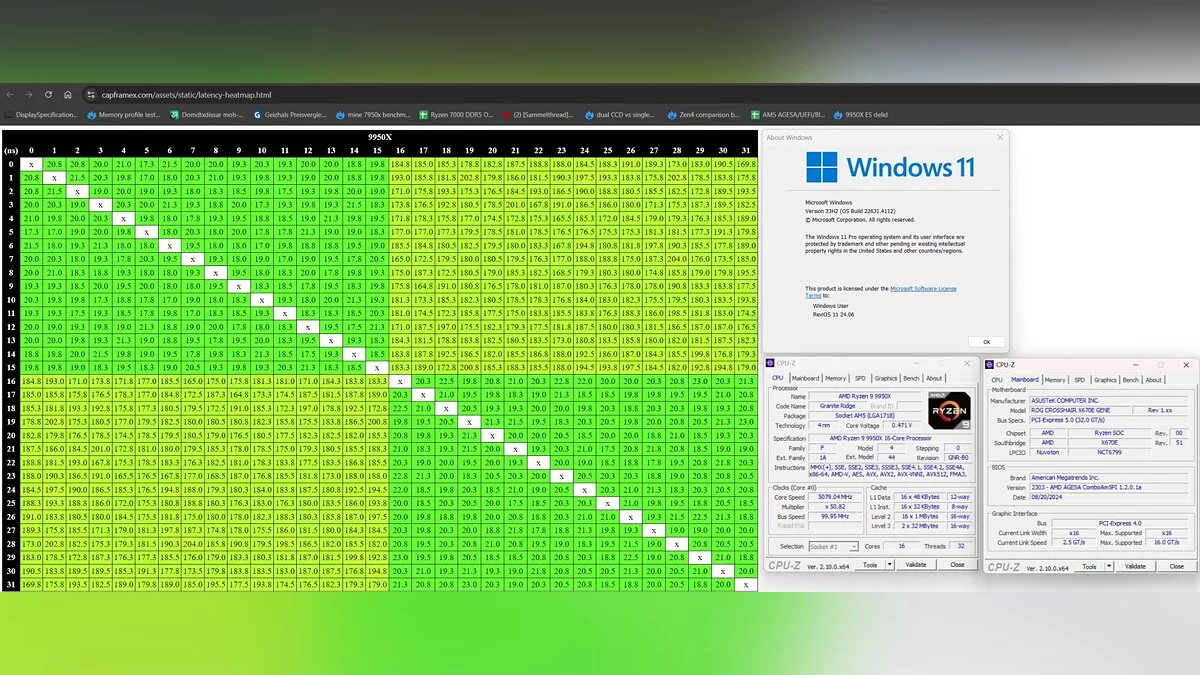This screenshot has width=1200, height=675.
Task: Click the Name field AMD Ryzen 9 9950X
Action: (x=865, y=397)
